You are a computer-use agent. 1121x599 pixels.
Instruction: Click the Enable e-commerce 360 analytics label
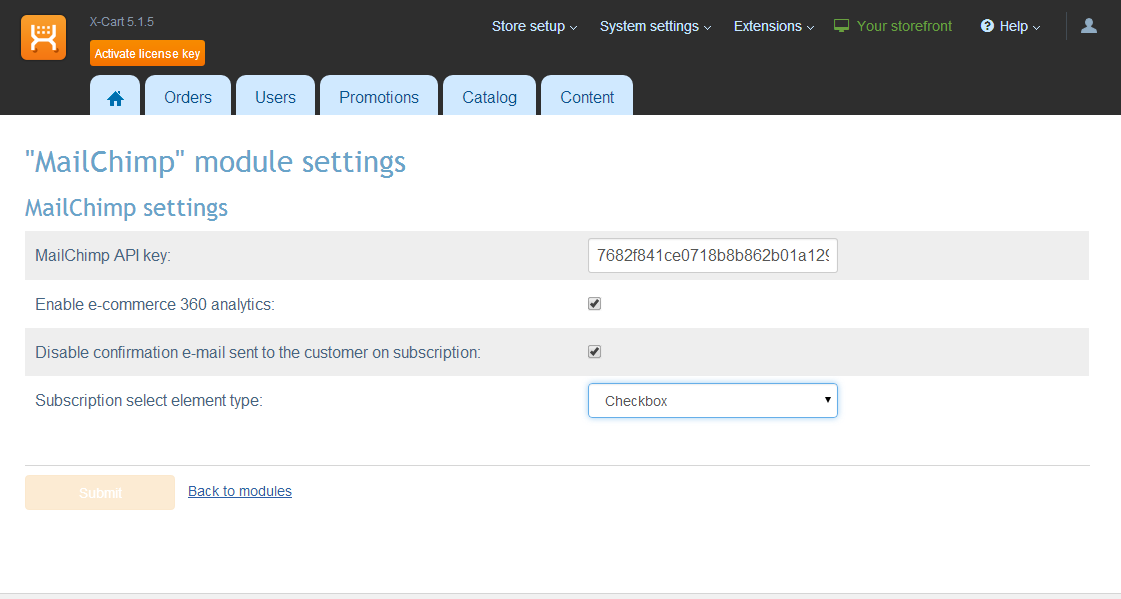154,305
